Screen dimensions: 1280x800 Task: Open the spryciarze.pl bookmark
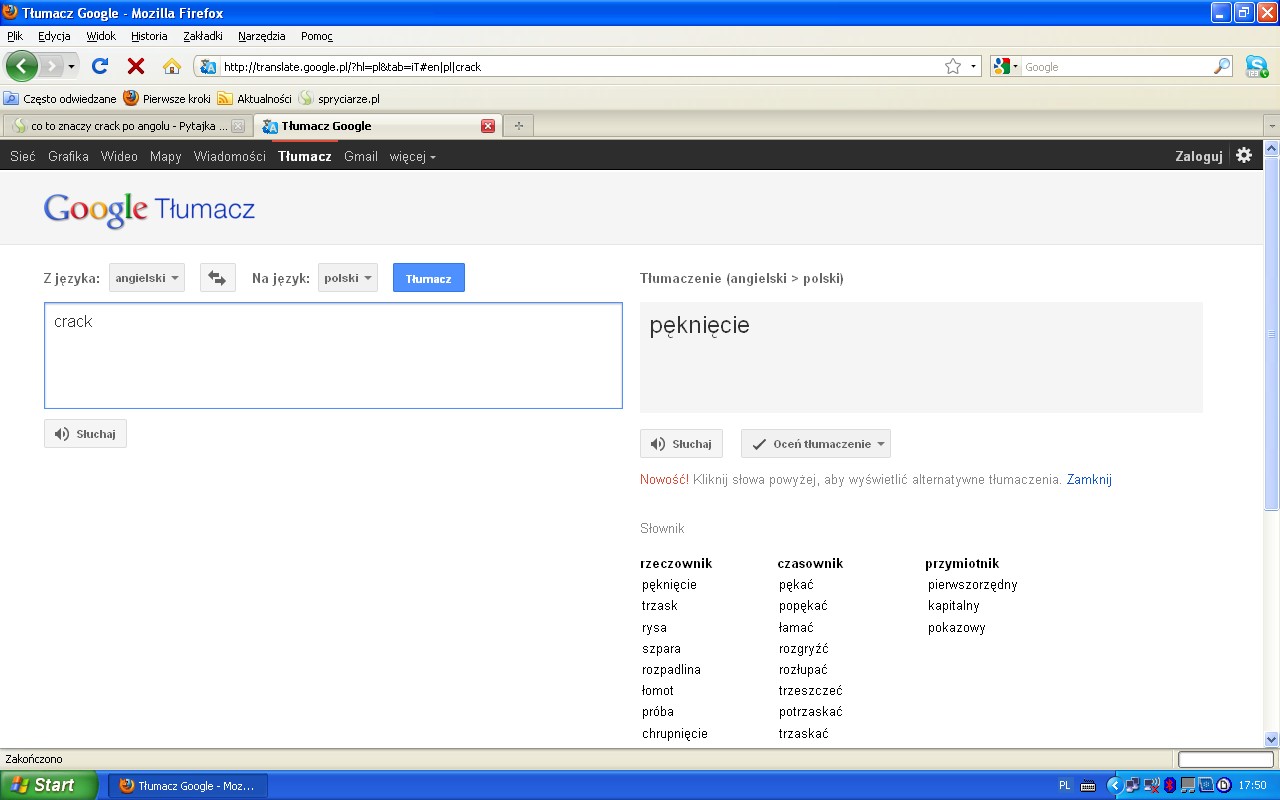[339, 99]
